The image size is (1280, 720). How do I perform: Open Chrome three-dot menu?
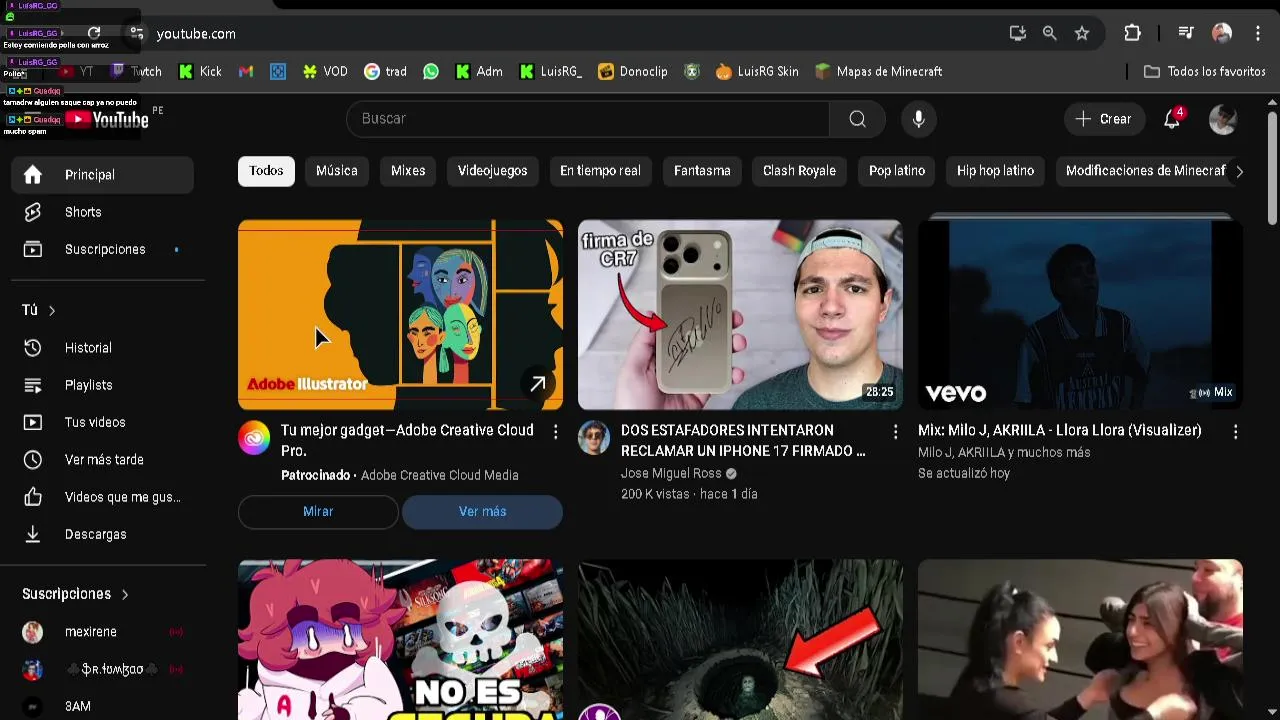pyautogui.click(x=1258, y=33)
